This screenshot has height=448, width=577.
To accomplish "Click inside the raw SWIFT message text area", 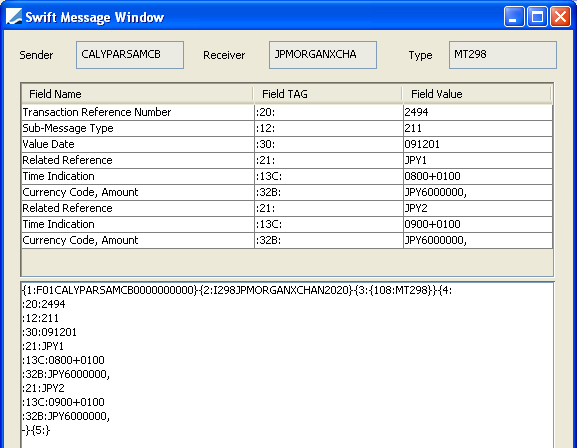I will (x=287, y=365).
